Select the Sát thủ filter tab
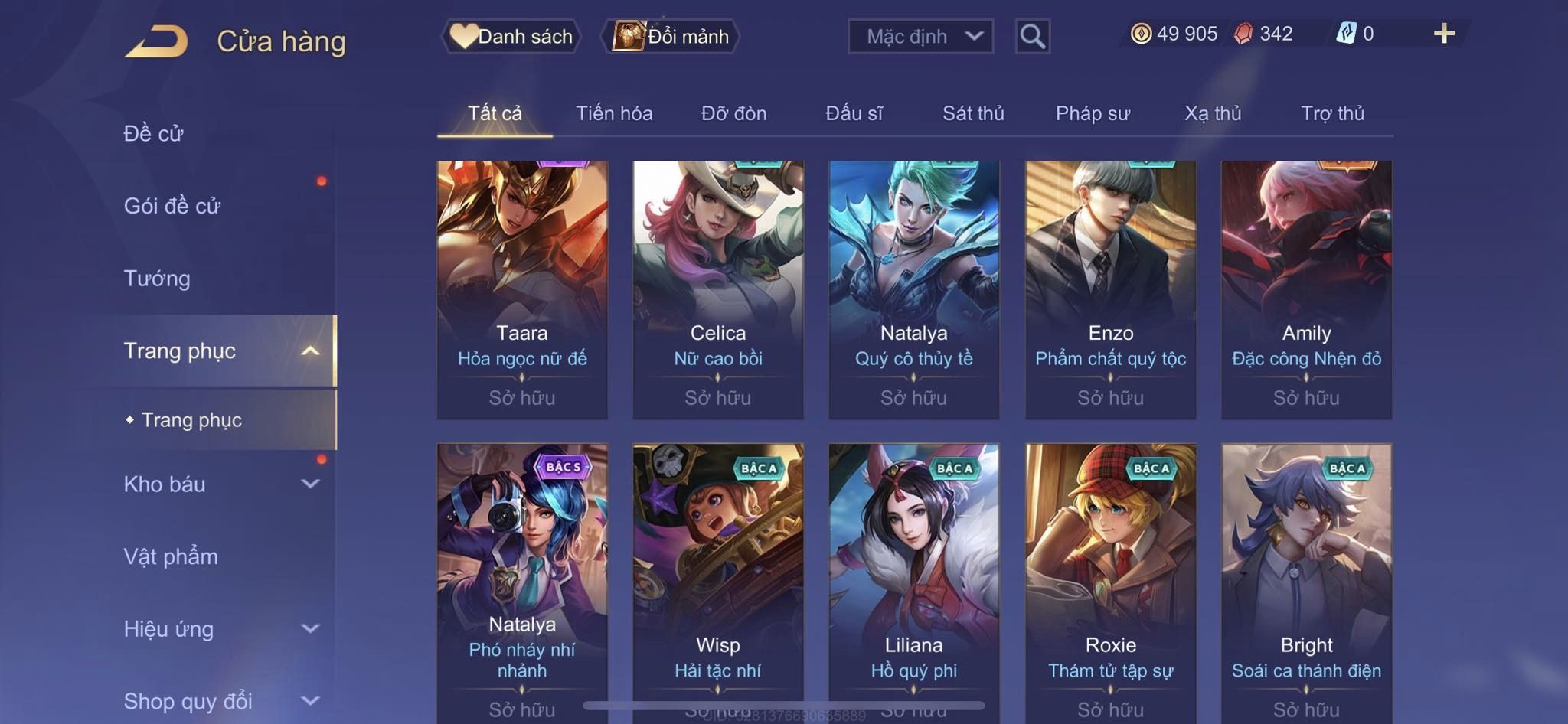Image resolution: width=1568 pixels, height=724 pixels. [972, 113]
